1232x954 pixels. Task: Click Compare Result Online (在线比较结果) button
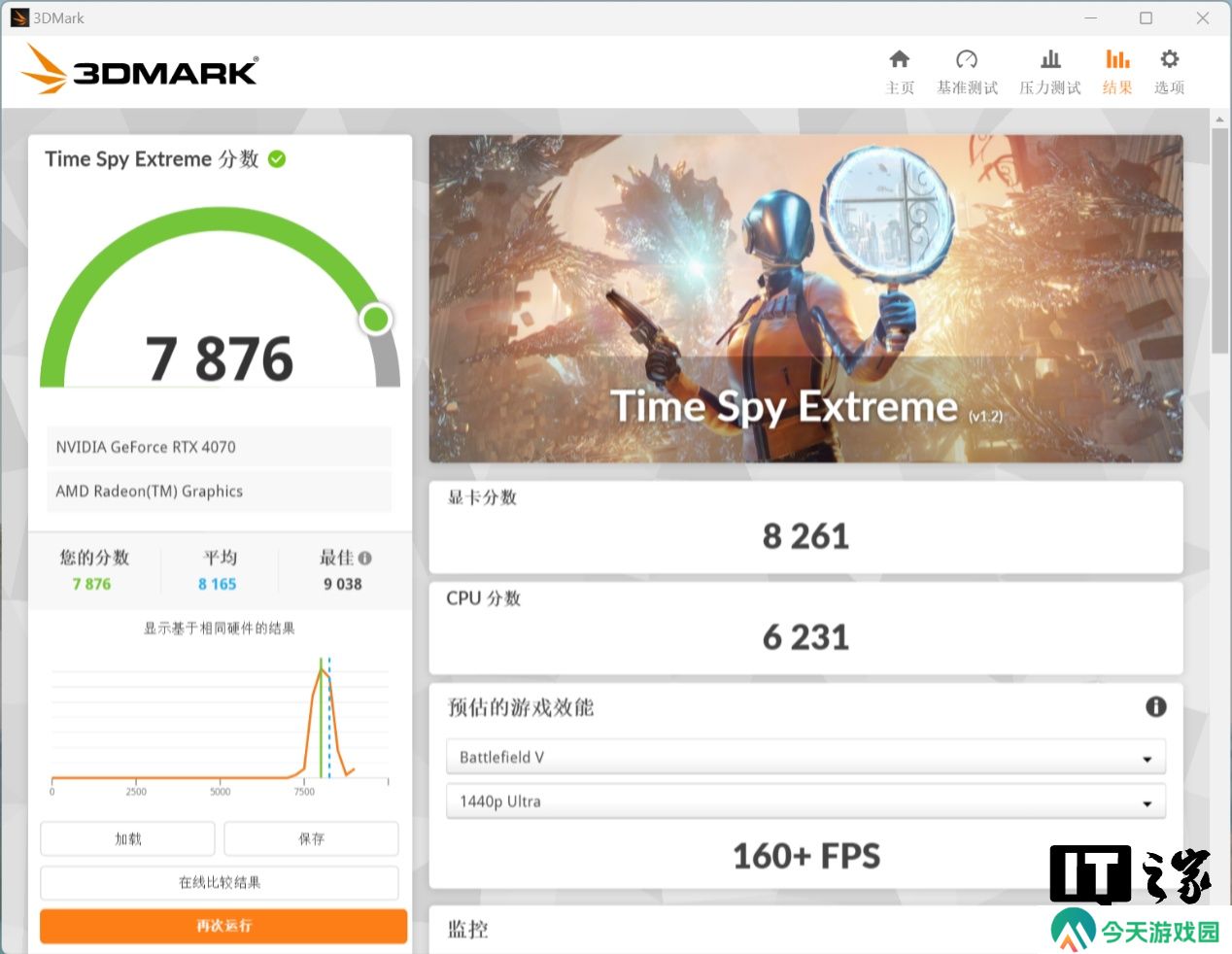220,882
